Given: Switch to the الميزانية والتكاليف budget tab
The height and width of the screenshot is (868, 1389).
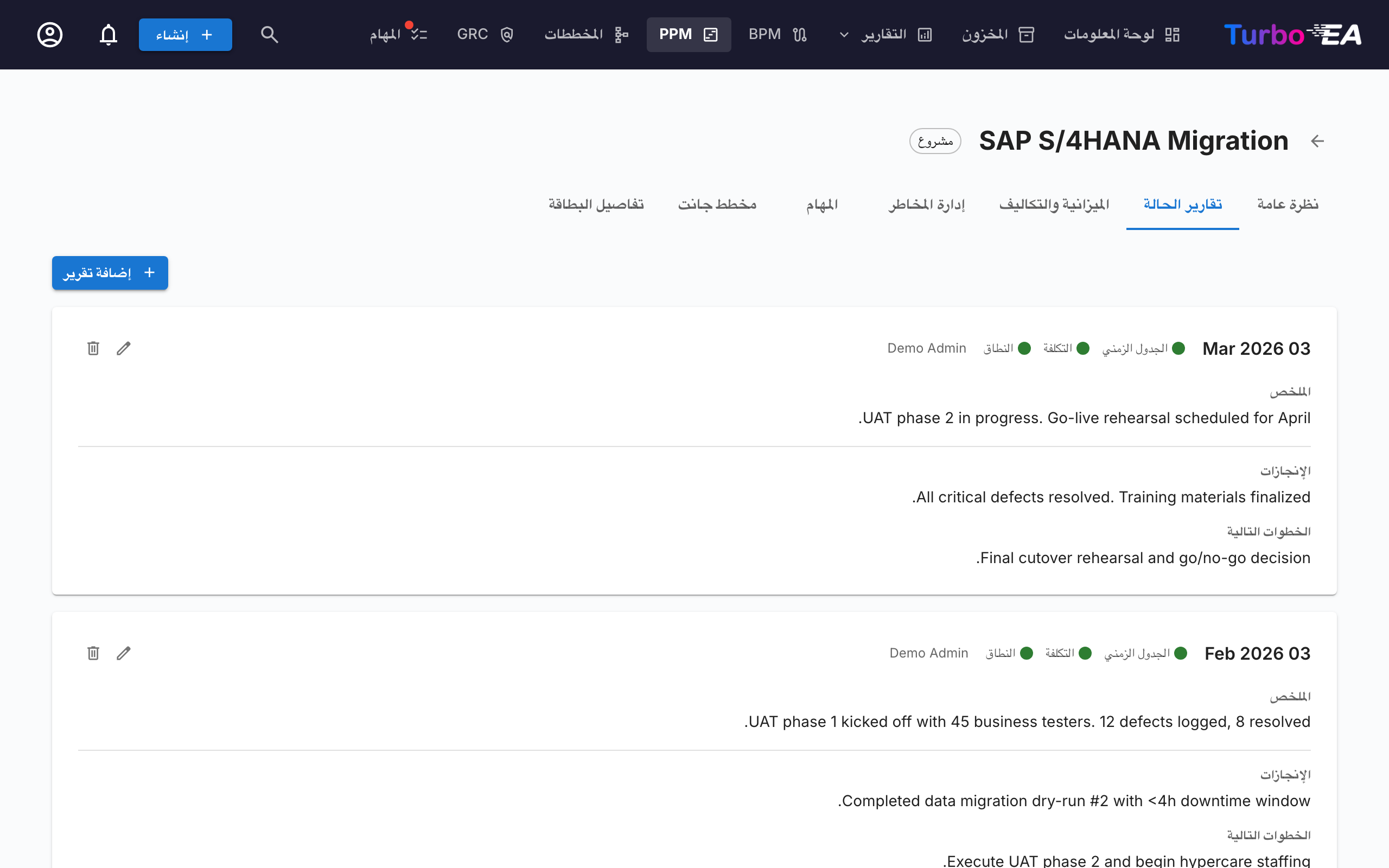Looking at the screenshot, I should point(1054,205).
